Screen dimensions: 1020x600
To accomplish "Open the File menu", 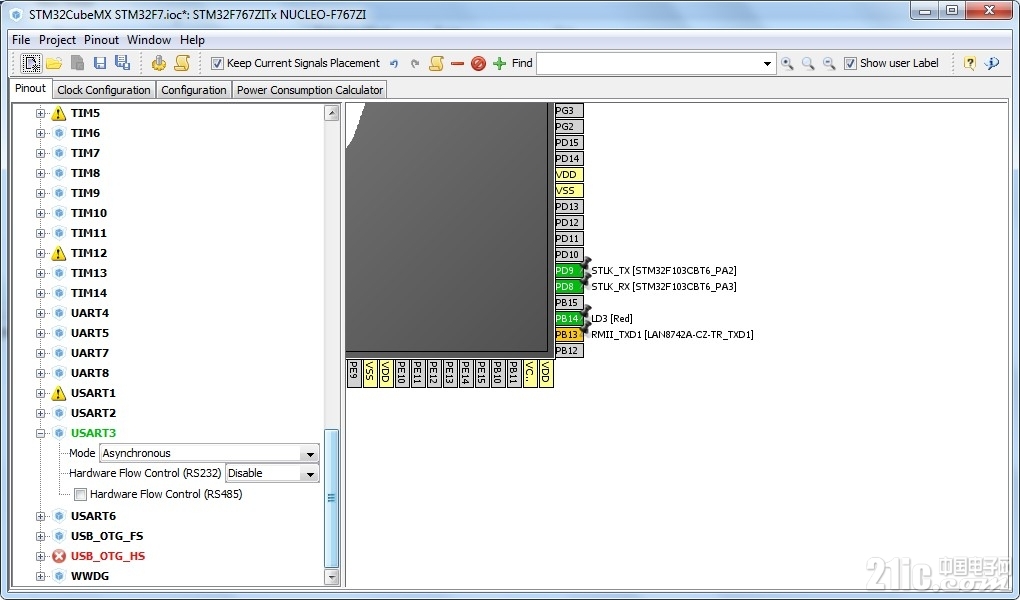I will [x=21, y=40].
